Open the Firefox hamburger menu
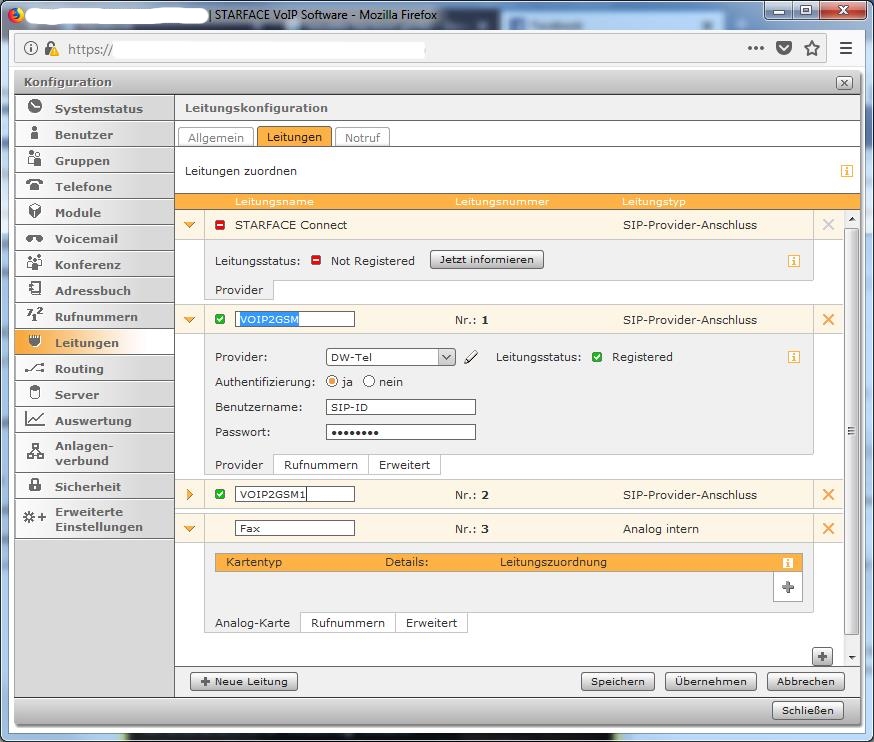 [846, 48]
